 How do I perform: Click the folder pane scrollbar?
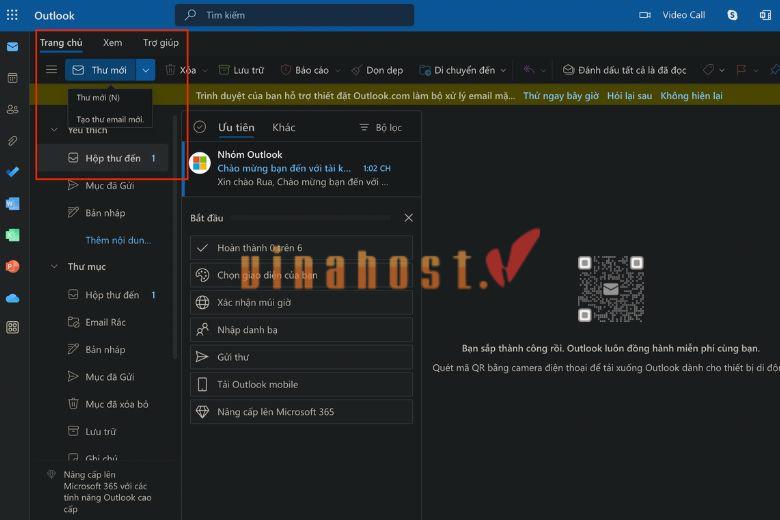(x=175, y=236)
